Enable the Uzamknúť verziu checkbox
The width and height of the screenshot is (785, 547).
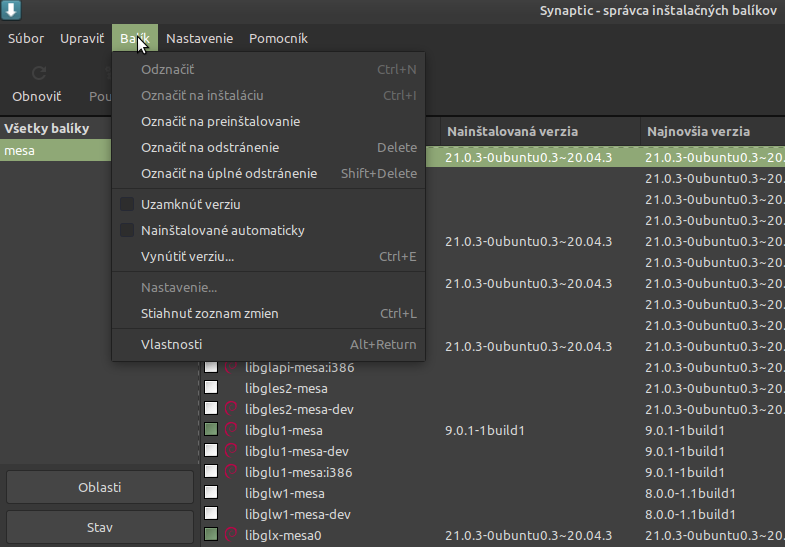pyautogui.click(x=127, y=204)
